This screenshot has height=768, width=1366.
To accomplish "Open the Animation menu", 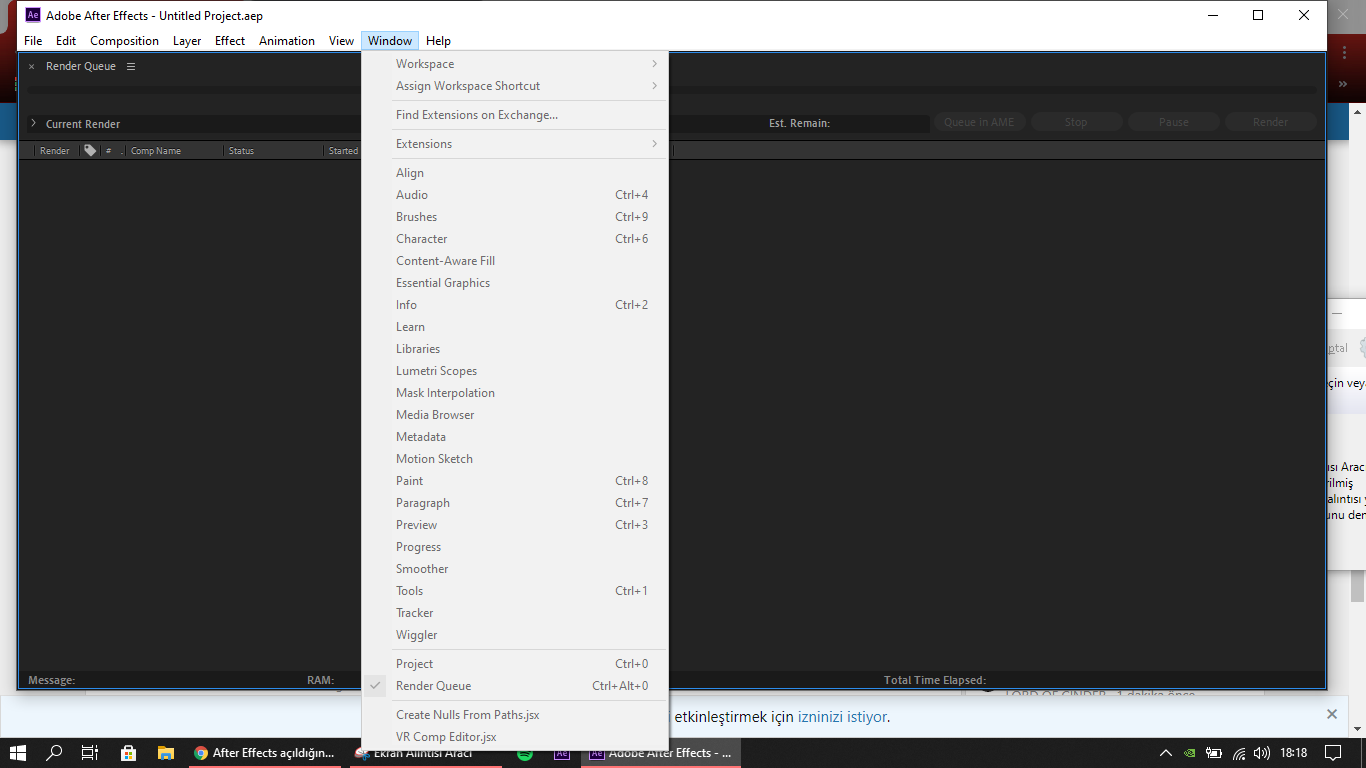I will (287, 41).
